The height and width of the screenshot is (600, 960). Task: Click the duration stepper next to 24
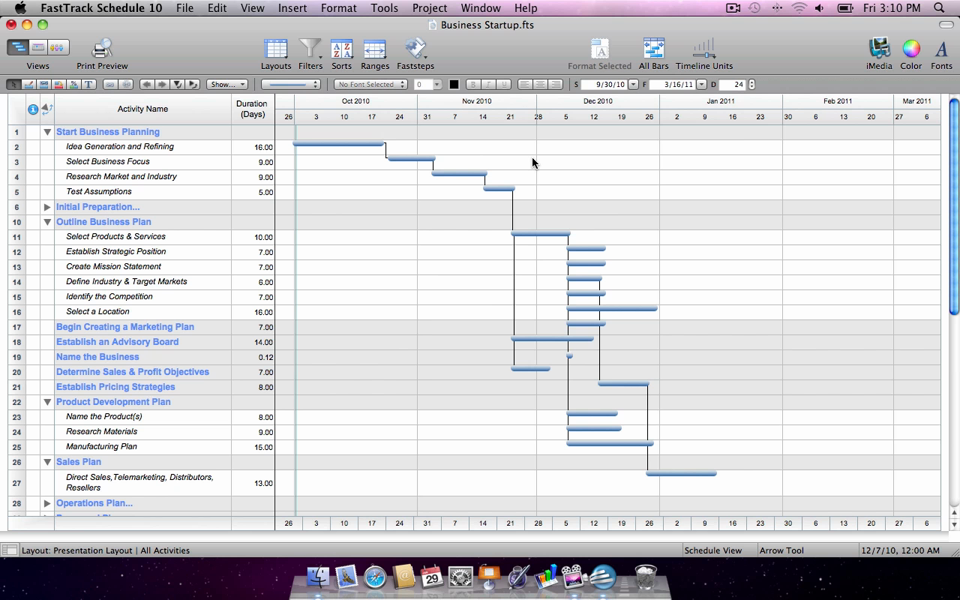[x=751, y=84]
